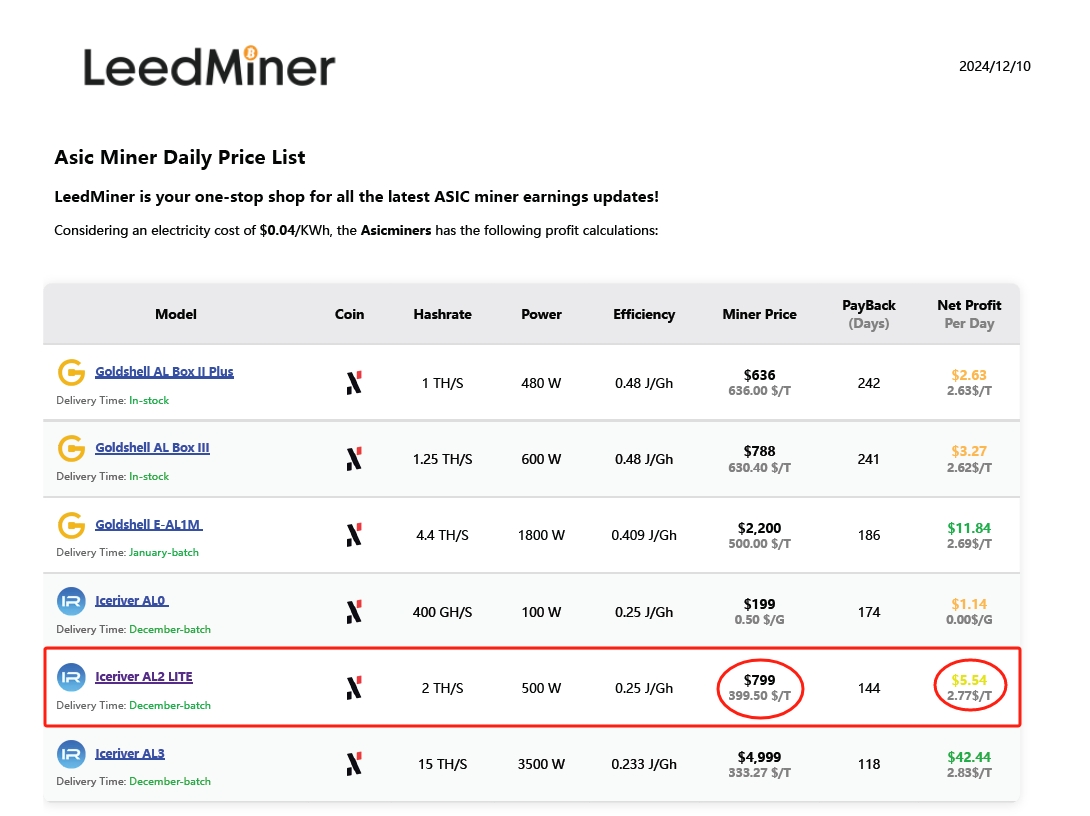The width and height of the screenshot is (1090, 816).
Task: Open the Iceriver AL0 product link
Action: [x=131, y=601]
